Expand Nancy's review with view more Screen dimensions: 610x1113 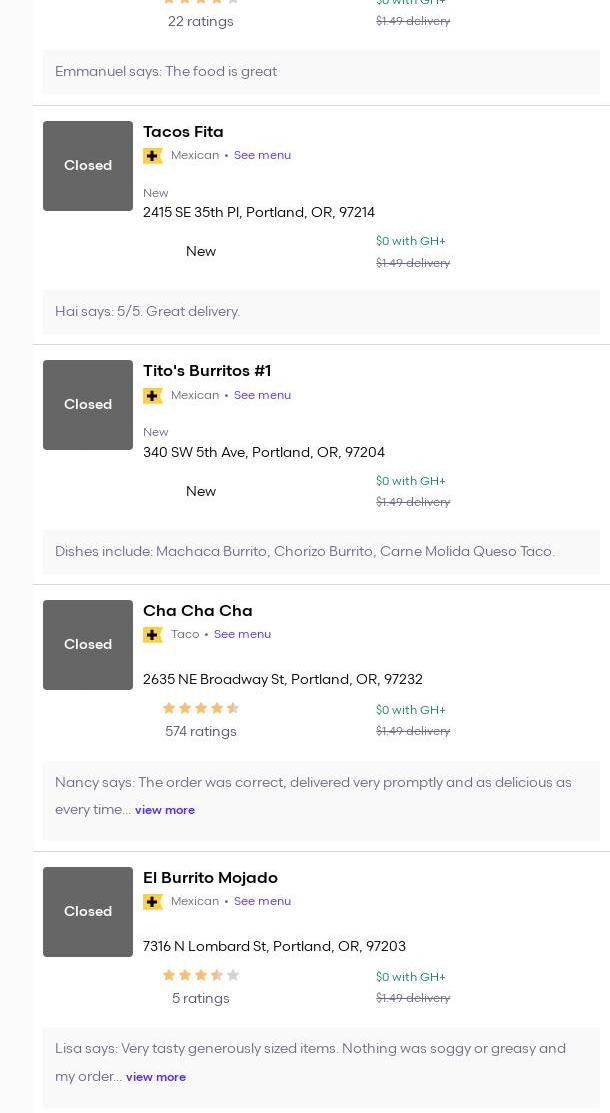tap(165, 810)
